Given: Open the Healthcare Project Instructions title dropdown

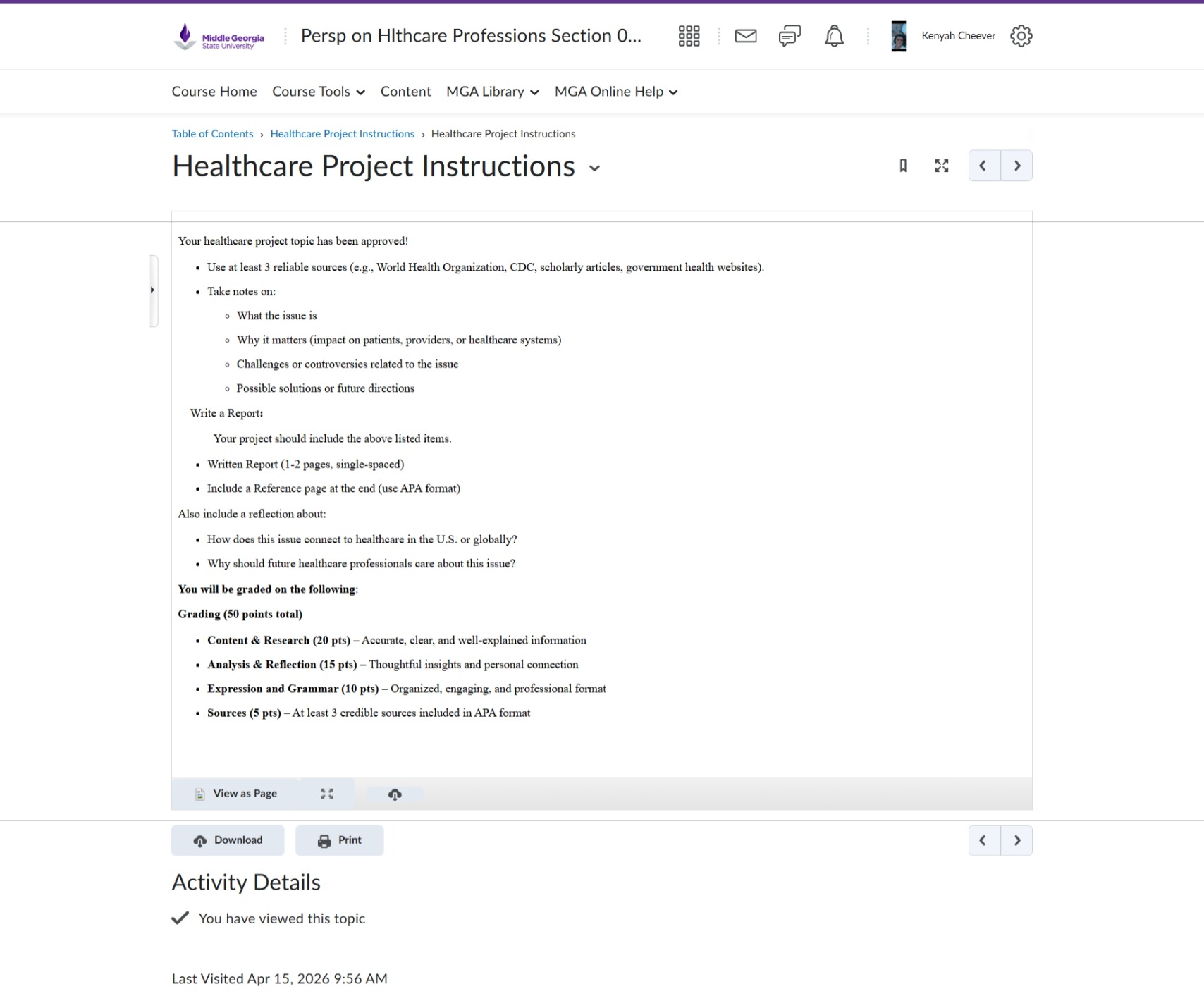Looking at the screenshot, I should 594,168.
